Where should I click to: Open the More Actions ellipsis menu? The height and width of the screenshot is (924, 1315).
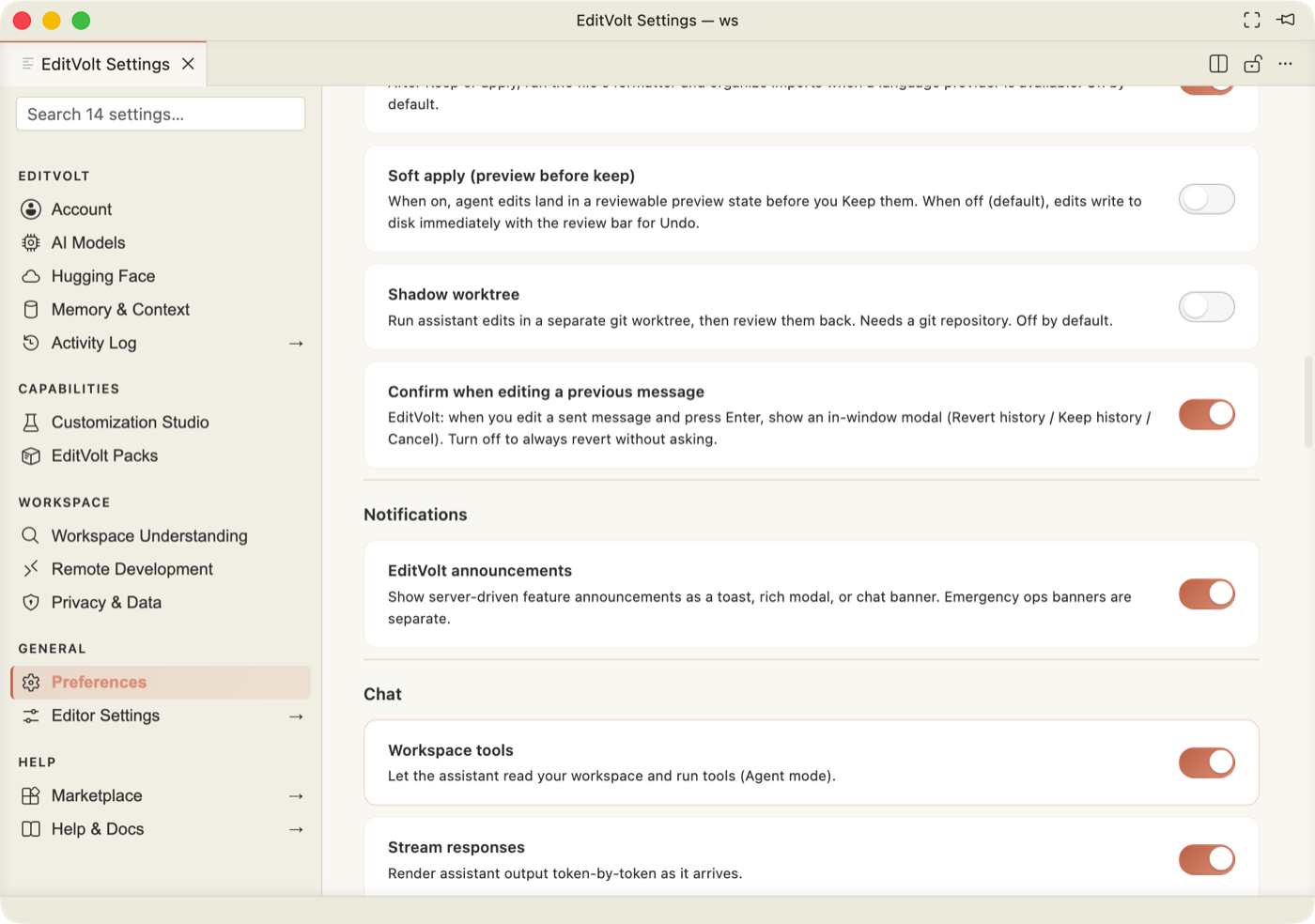pyautogui.click(x=1286, y=64)
